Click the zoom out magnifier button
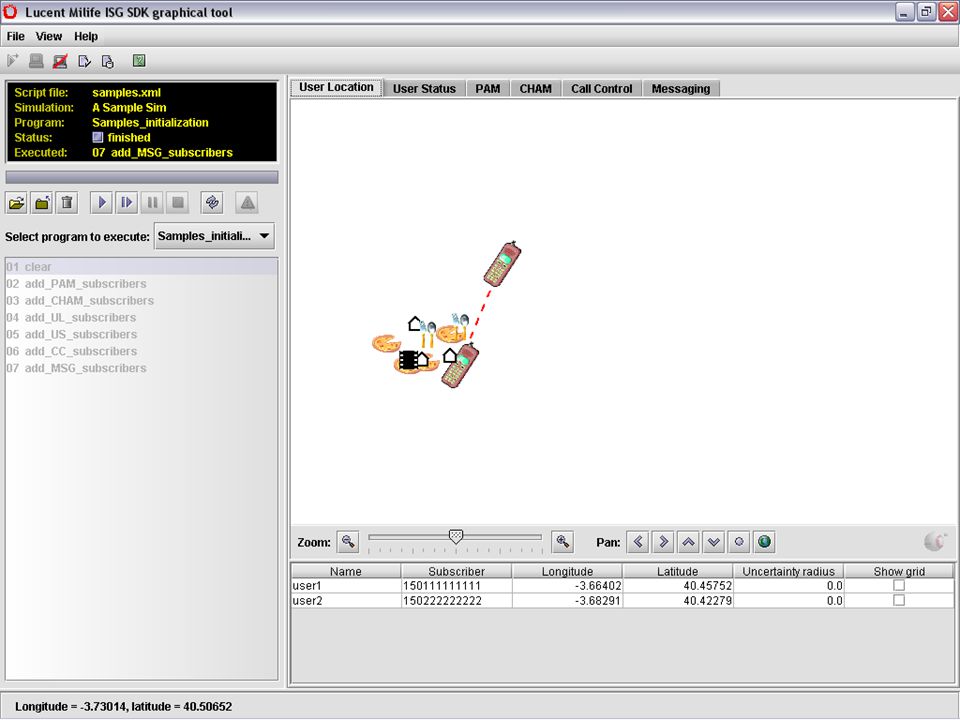The width and height of the screenshot is (960, 720). point(348,542)
